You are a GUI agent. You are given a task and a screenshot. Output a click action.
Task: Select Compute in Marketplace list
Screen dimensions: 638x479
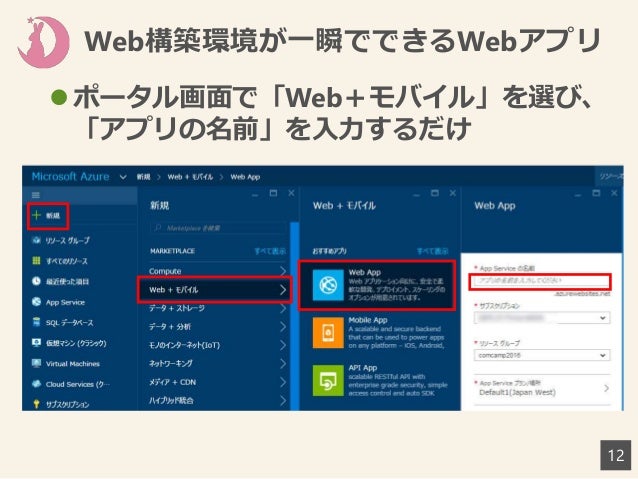[165, 271]
